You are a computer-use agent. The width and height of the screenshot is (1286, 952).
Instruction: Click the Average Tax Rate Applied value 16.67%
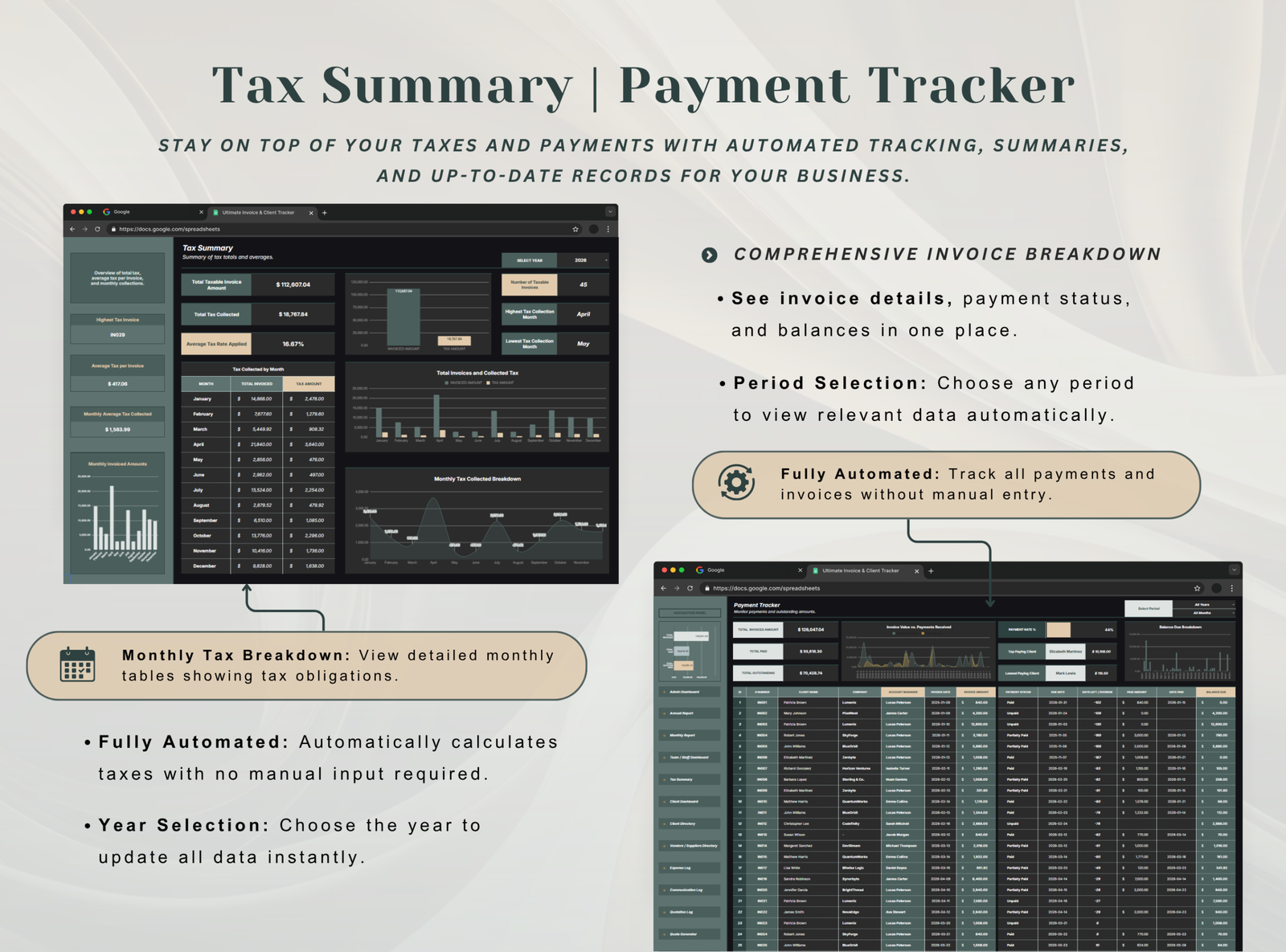point(293,344)
